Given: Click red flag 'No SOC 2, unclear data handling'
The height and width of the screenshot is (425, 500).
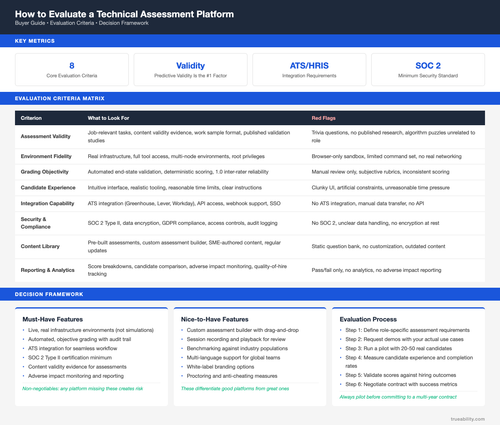Looking at the screenshot, I should pyautogui.click(x=375, y=223).
